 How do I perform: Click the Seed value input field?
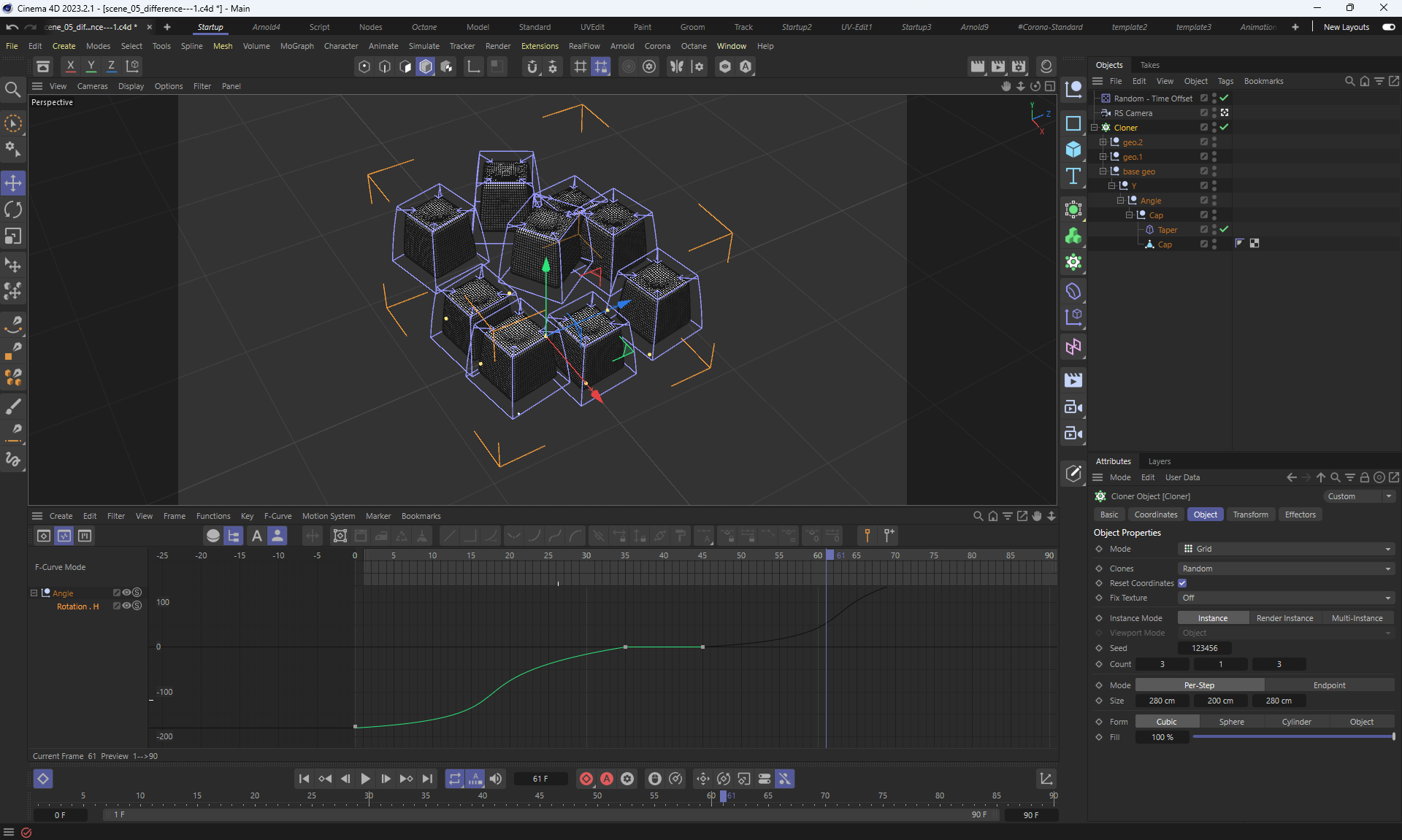[1204, 648]
